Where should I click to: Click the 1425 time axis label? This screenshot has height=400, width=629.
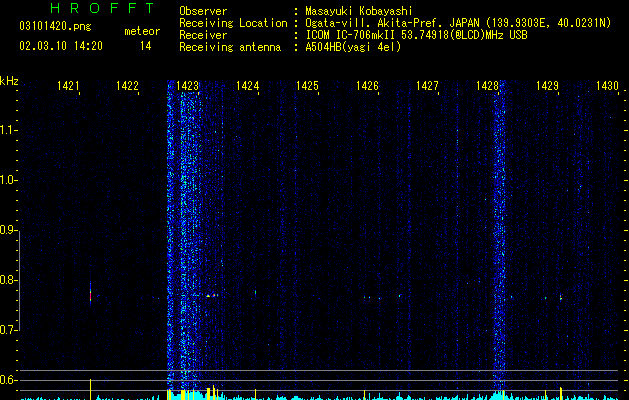coord(307,86)
